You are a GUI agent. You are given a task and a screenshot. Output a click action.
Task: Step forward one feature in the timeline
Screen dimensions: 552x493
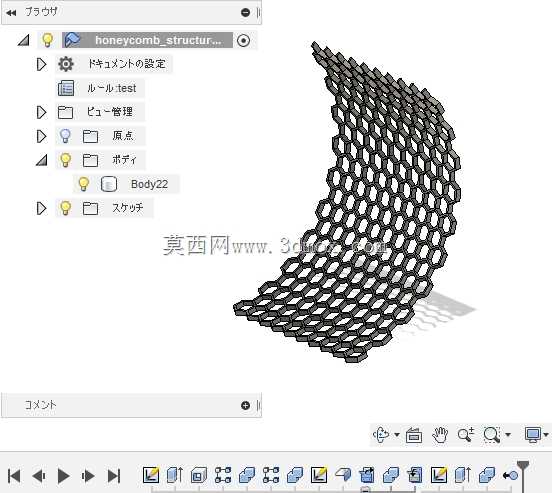(x=88, y=476)
